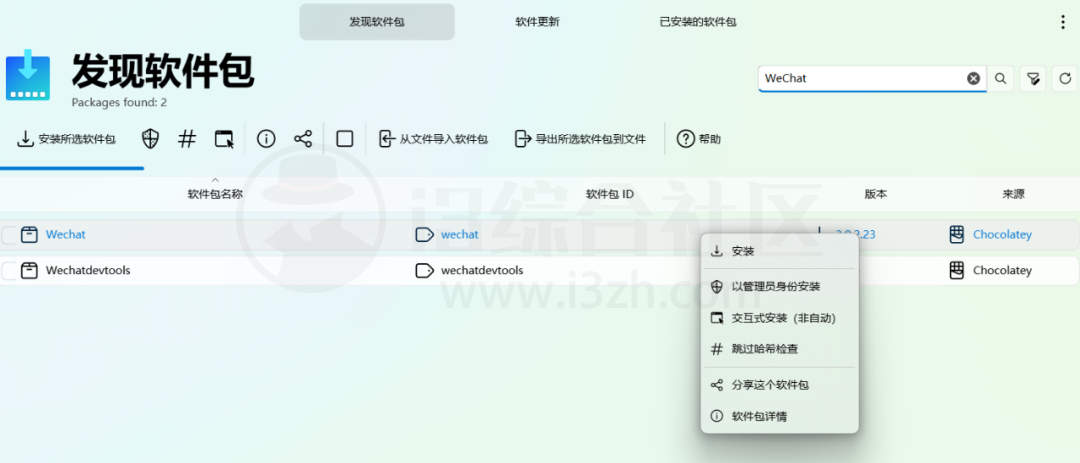The height and width of the screenshot is (463, 1080).
Task: Select the Wechatdevtools package name
Action: 87,271
